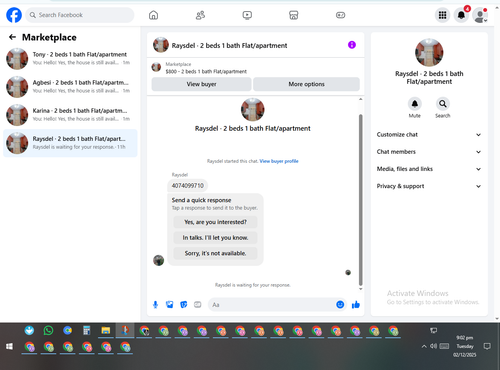Open the purple conversation information icon

tap(352, 45)
